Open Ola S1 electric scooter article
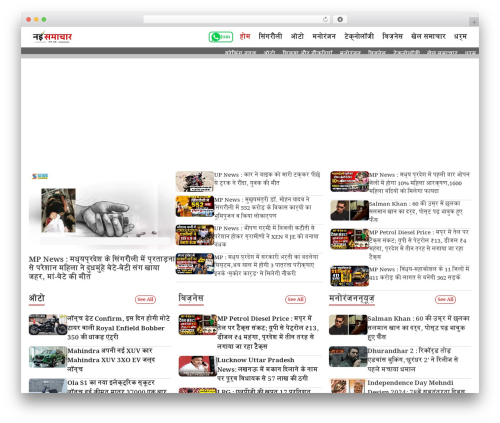 [x=117, y=386]
